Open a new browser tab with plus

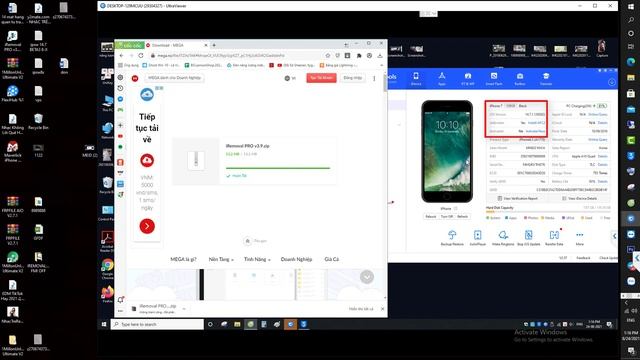pos(214,45)
